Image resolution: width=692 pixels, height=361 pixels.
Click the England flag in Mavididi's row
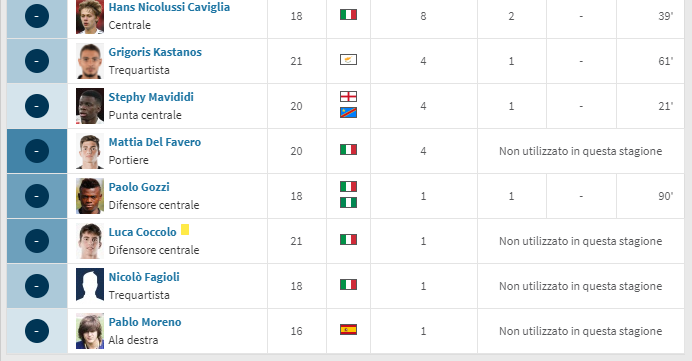(348, 96)
